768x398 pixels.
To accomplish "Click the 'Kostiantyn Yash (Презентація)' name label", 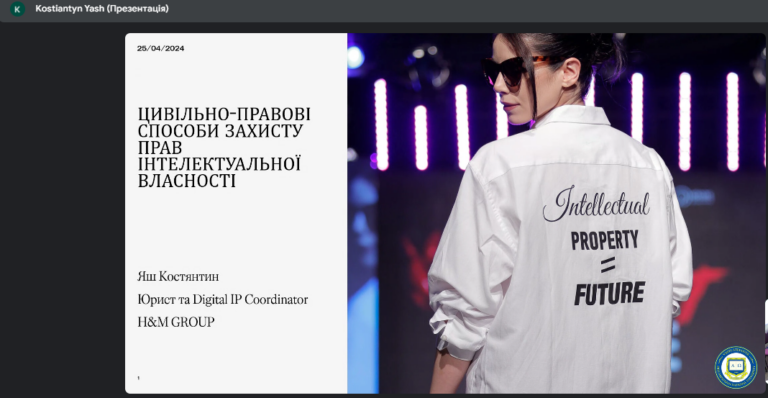I will pos(102,9).
